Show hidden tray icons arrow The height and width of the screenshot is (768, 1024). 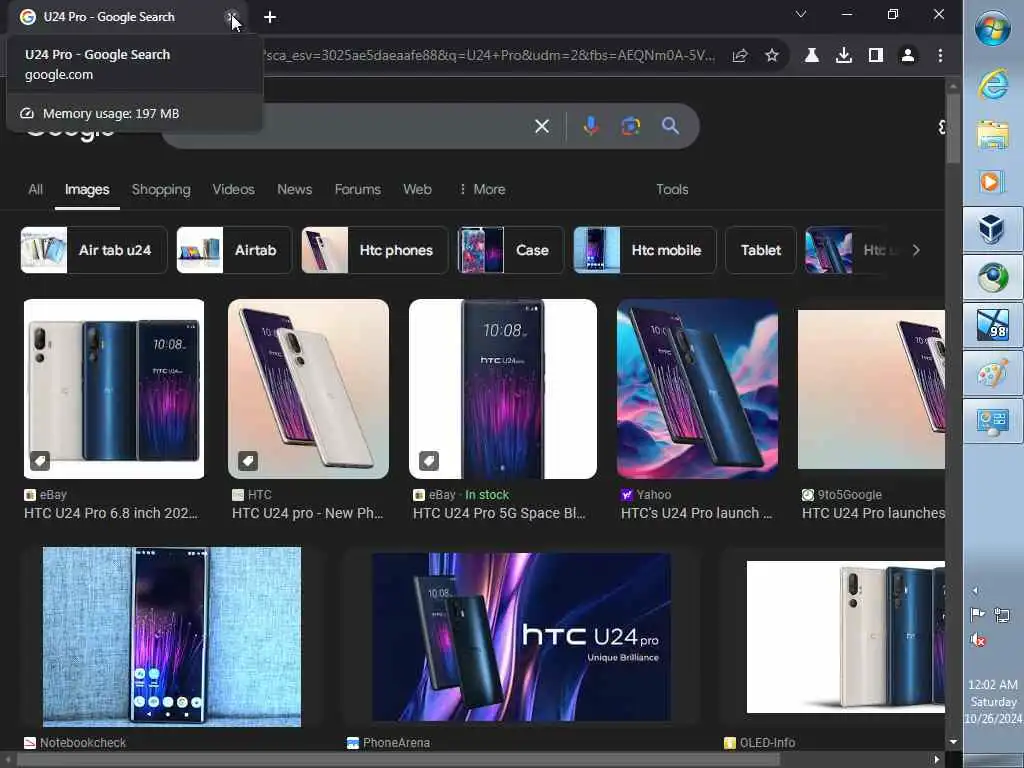pyautogui.click(x=975, y=591)
